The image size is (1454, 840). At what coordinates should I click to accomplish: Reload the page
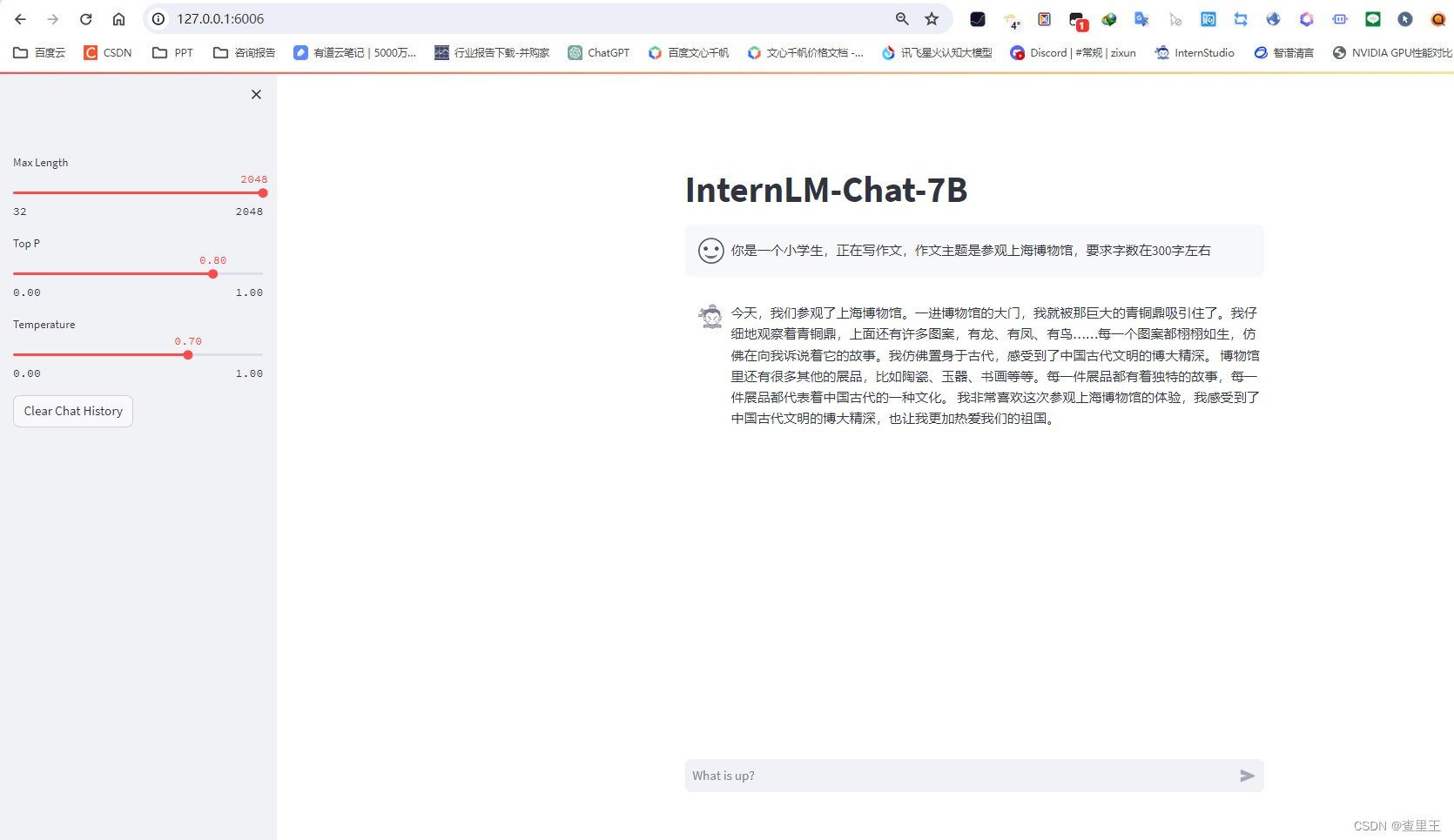[x=85, y=19]
